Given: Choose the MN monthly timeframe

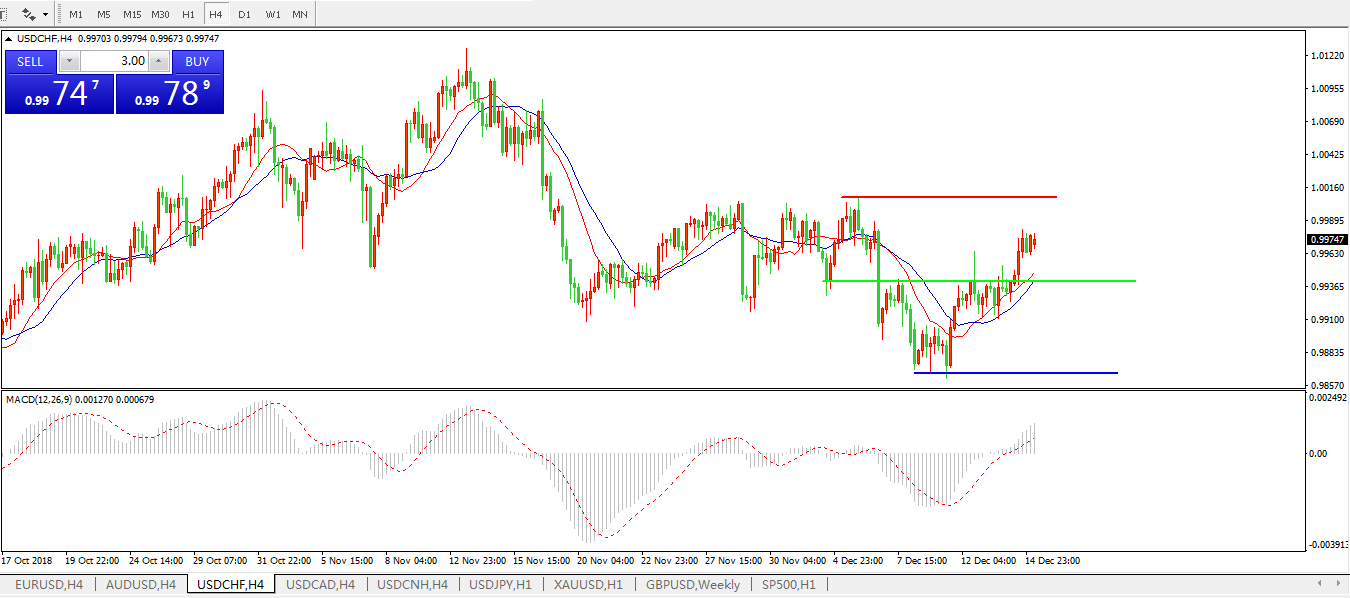Looking at the screenshot, I should [x=300, y=15].
